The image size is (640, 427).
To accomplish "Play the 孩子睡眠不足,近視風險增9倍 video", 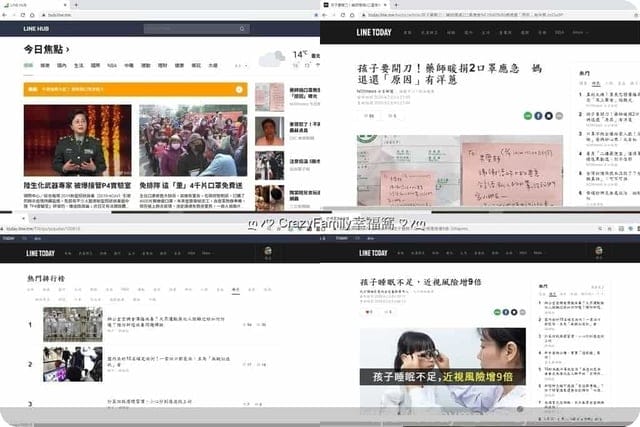I will coord(443,371).
